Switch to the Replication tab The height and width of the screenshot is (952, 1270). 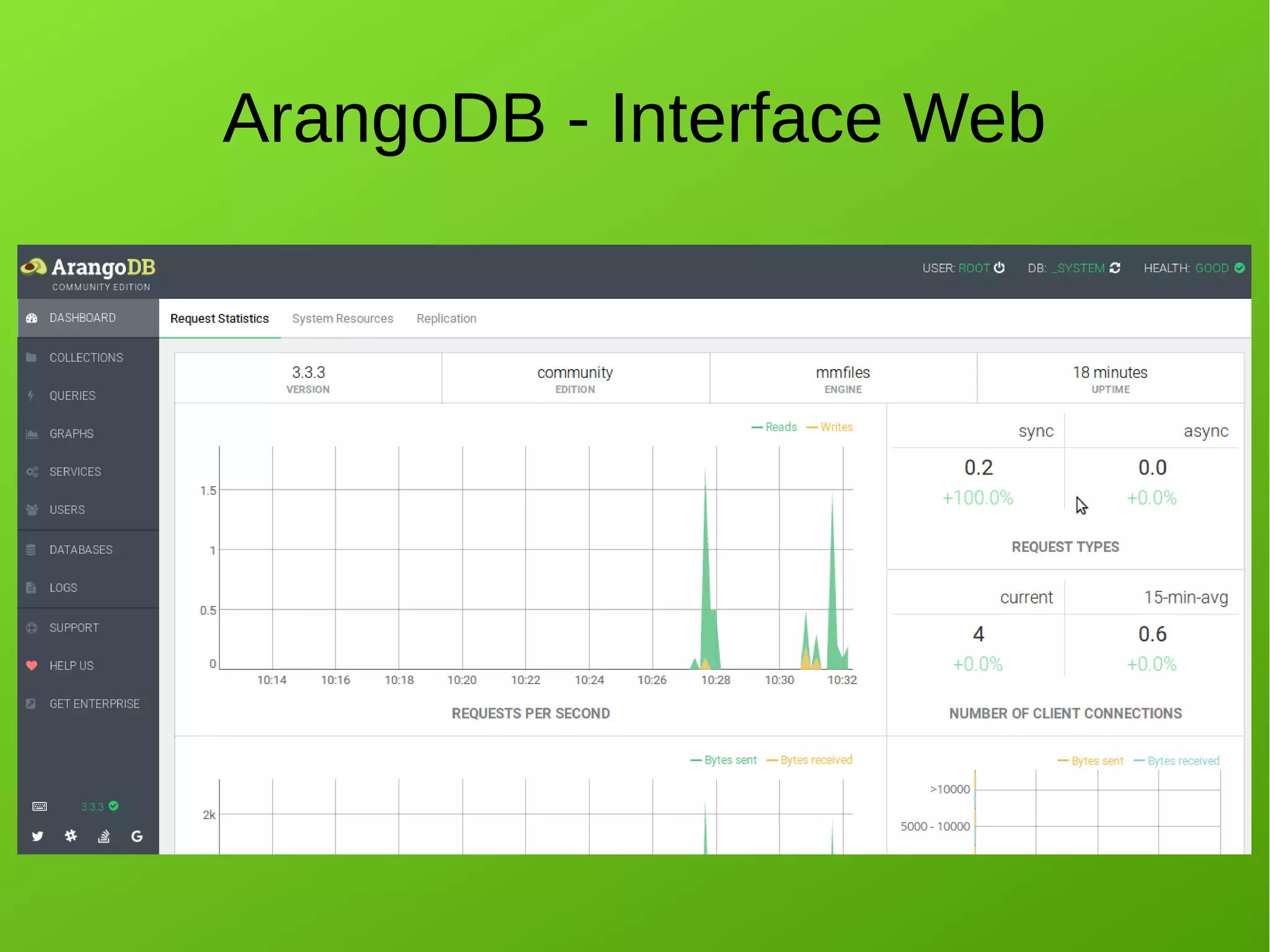pos(446,319)
